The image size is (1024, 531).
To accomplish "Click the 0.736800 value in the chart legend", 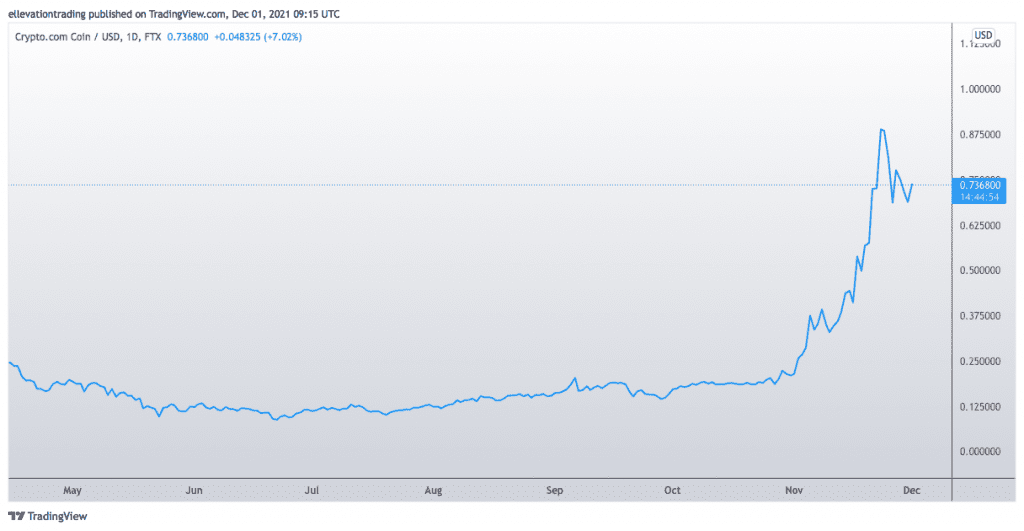I will tap(187, 37).
